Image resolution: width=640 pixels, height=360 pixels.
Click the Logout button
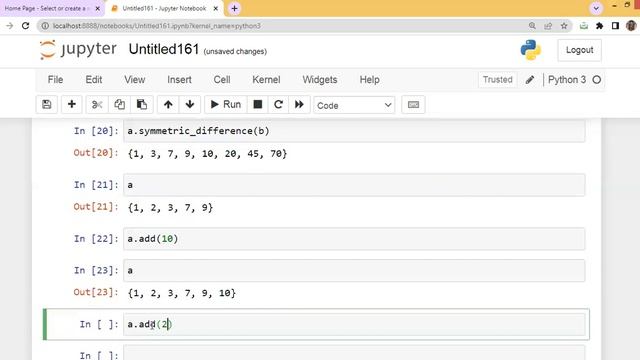click(x=579, y=50)
